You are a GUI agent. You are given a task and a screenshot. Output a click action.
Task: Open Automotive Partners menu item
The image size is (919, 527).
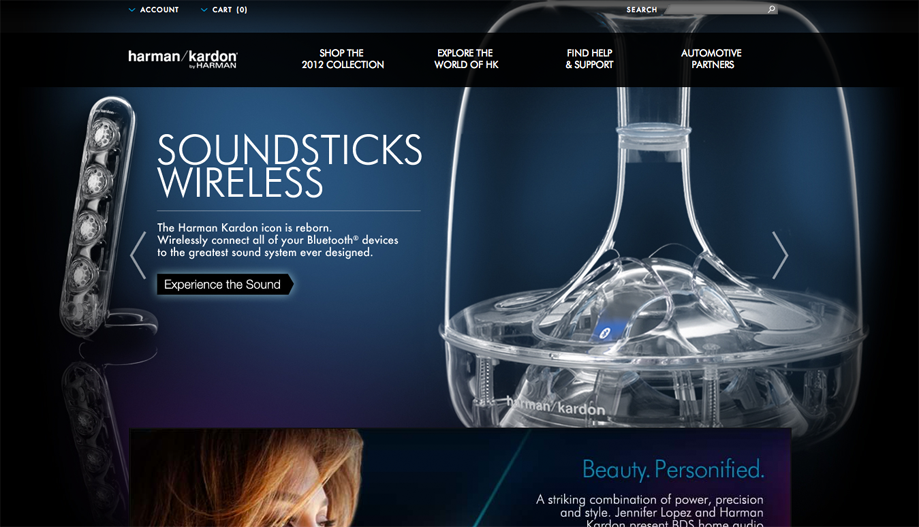pos(712,59)
